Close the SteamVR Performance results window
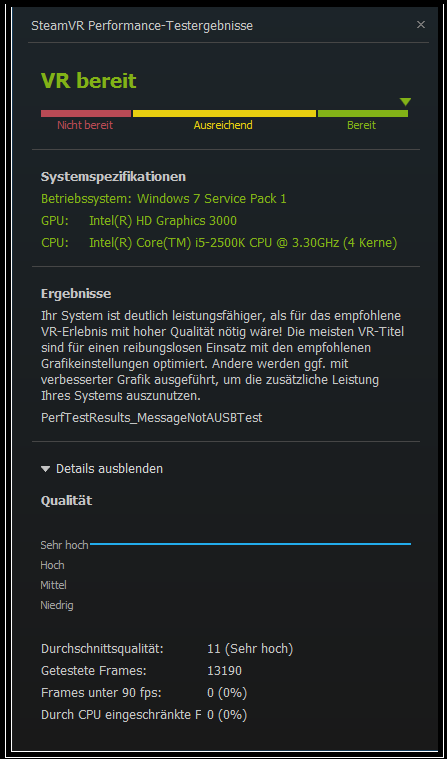447x759 pixels. pyautogui.click(x=420, y=25)
